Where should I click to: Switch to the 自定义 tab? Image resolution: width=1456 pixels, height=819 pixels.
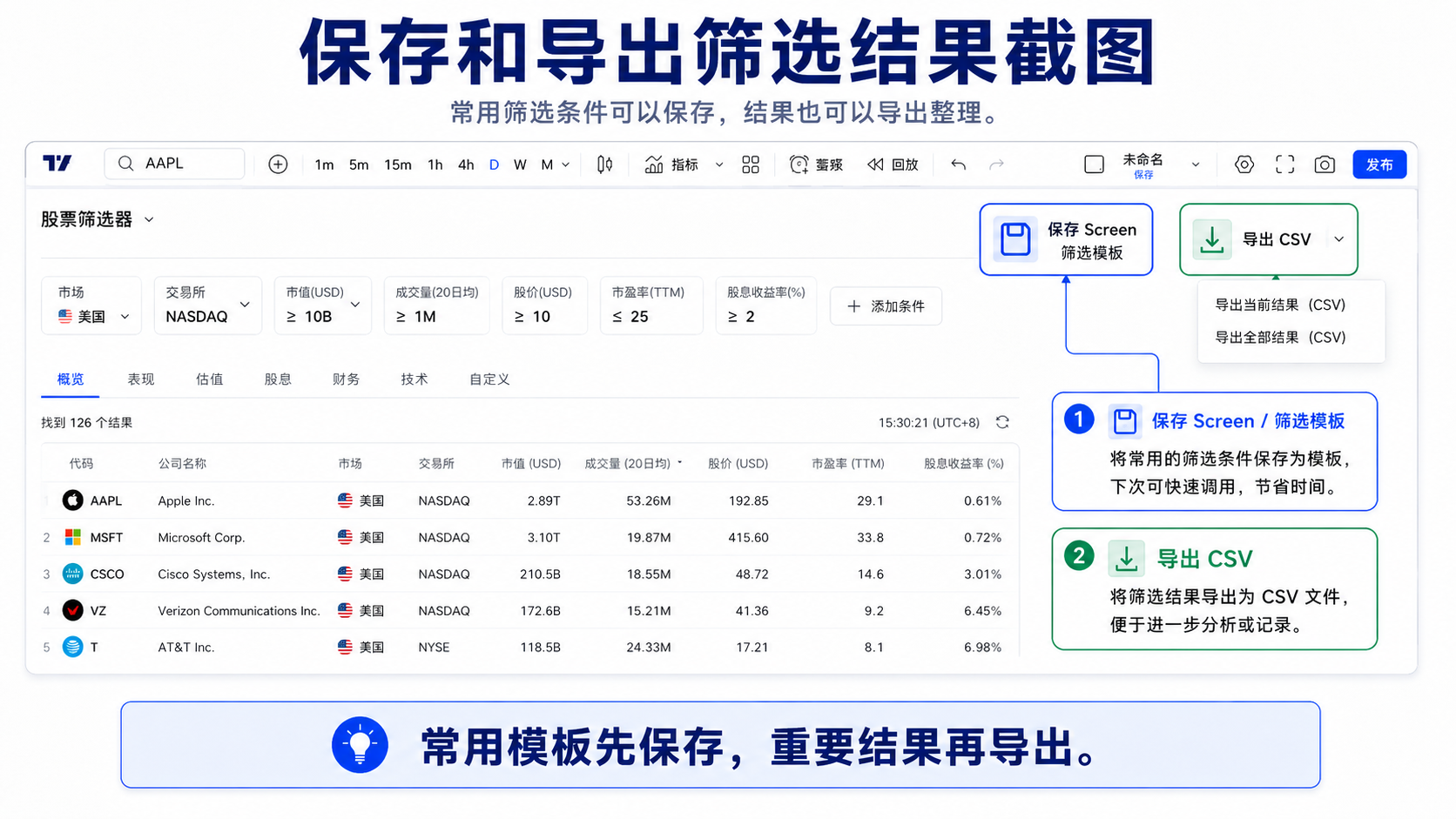pos(489,379)
